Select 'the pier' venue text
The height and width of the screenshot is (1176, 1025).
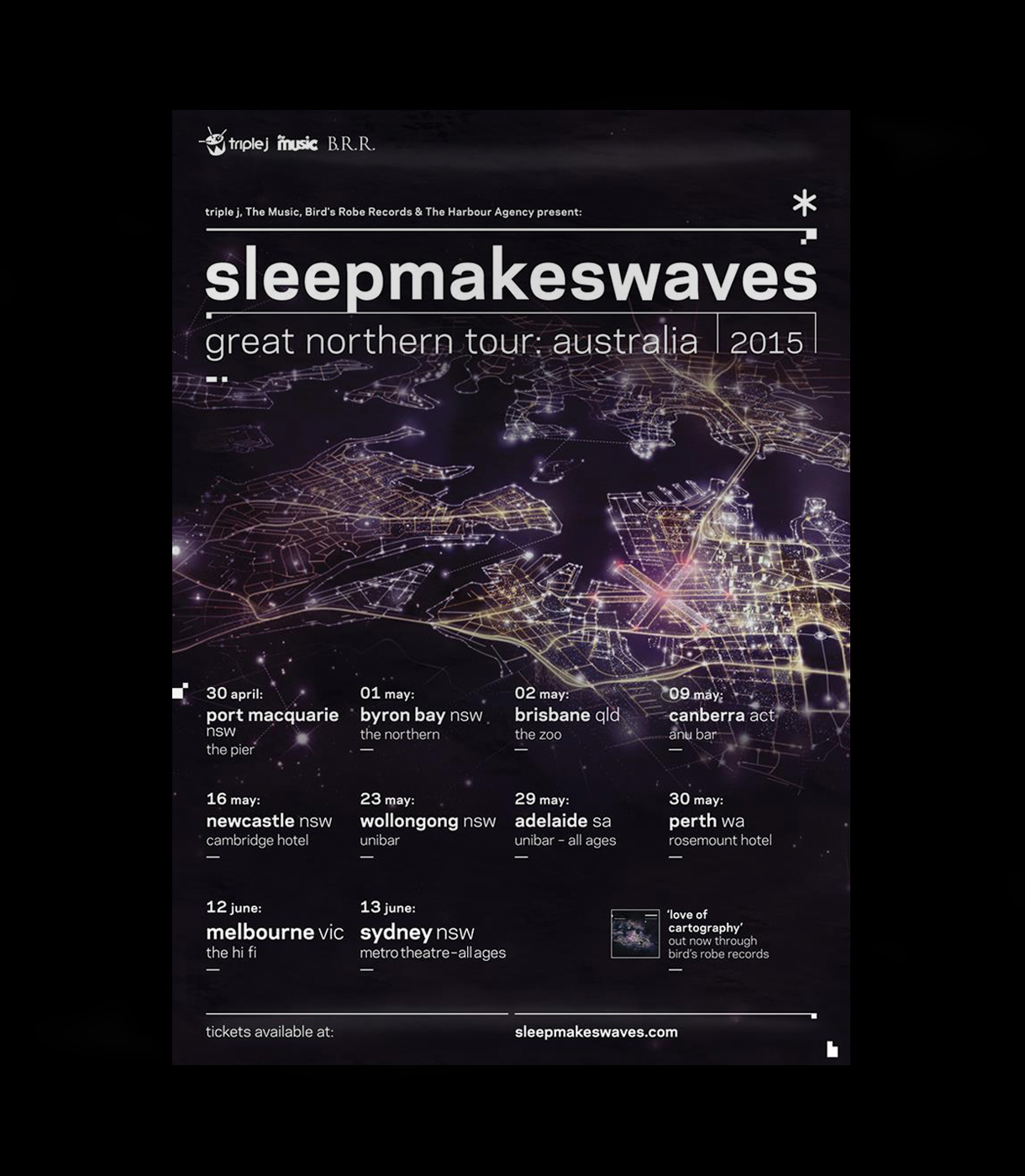(230, 749)
